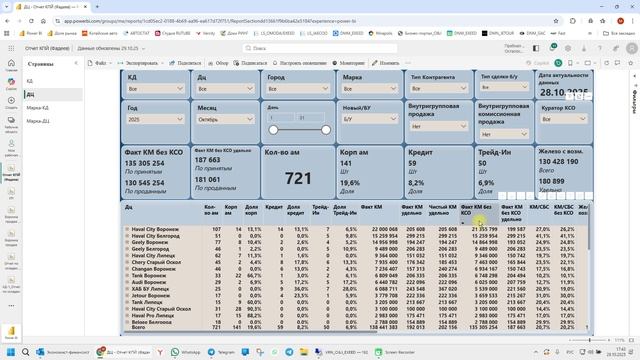Expand the Haval City Воронеж row
This screenshot has height=360, width=640.
point(127,229)
